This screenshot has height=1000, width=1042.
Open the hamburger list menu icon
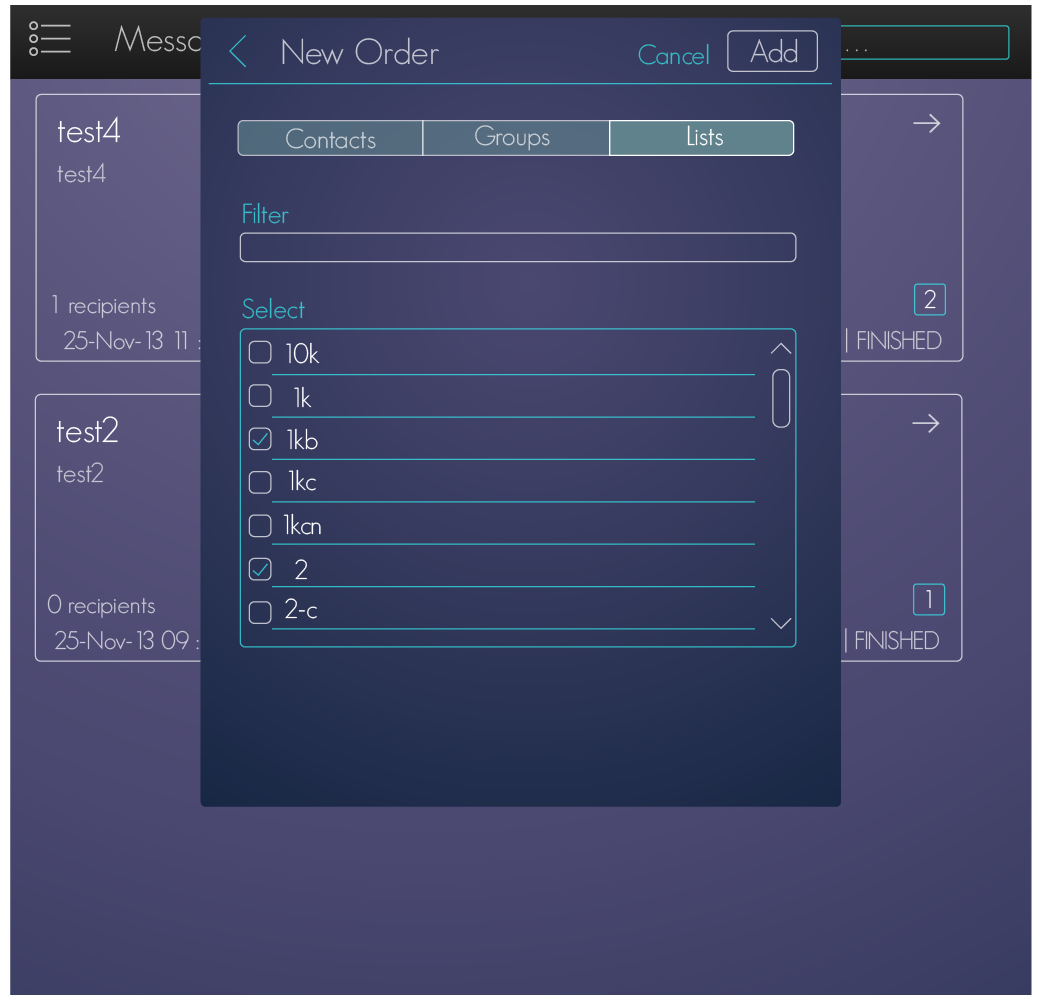click(x=49, y=39)
